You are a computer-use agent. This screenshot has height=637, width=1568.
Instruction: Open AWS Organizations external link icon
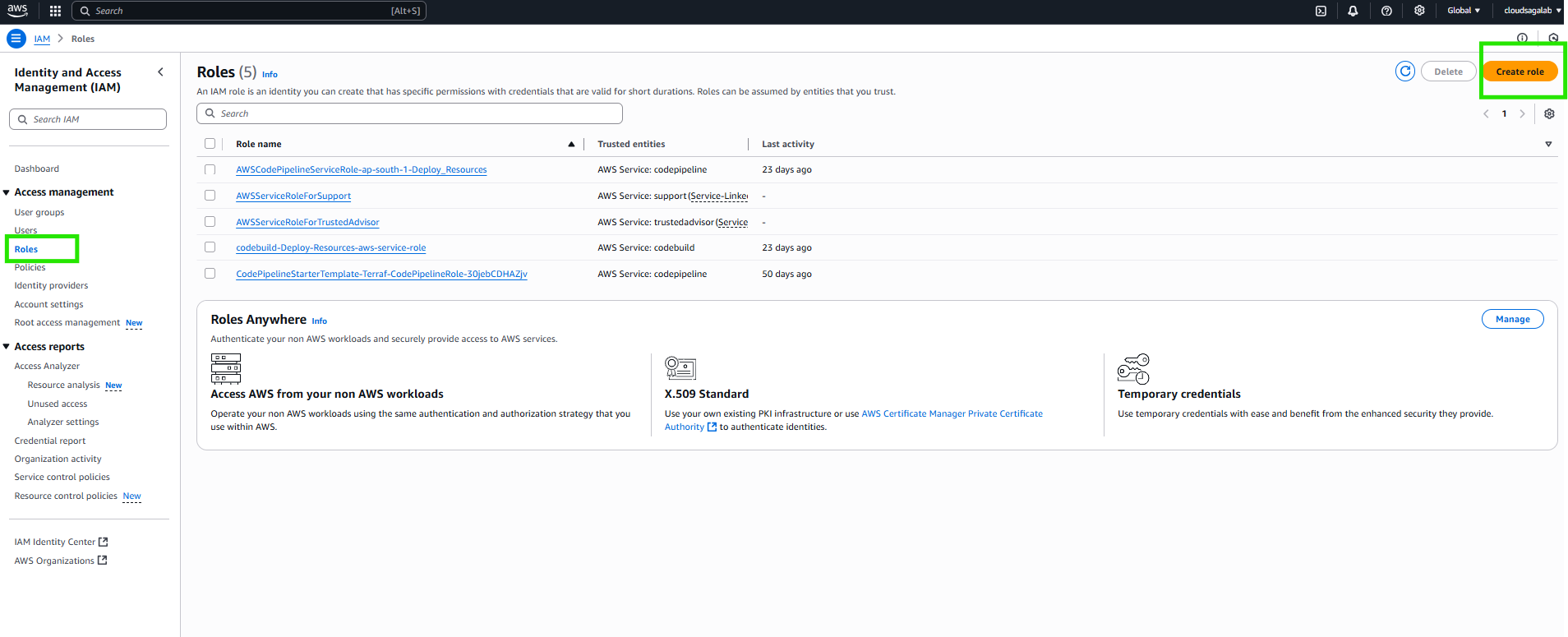103,561
